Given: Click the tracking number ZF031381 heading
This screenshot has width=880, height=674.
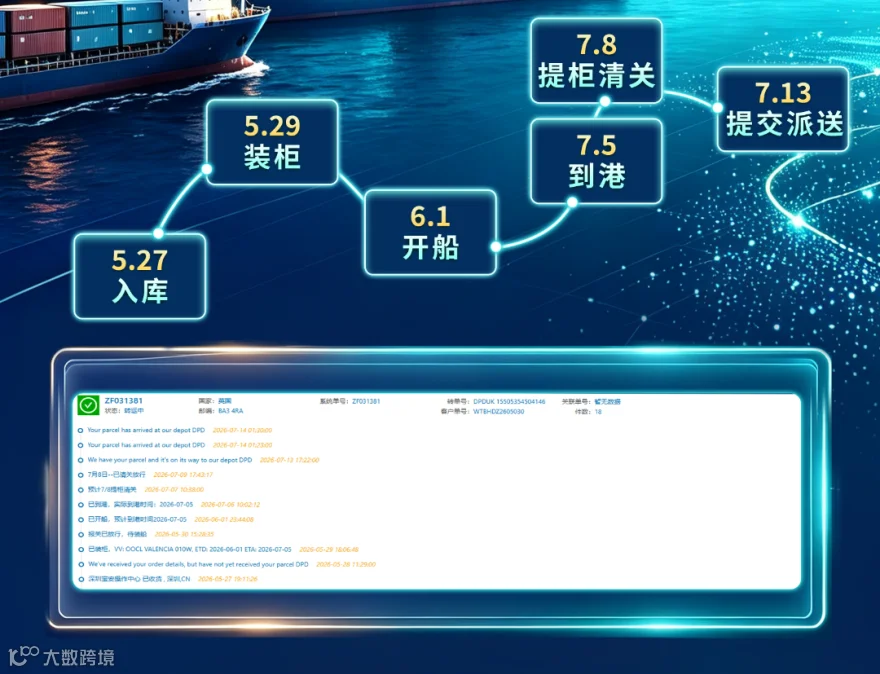Looking at the screenshot, I should tap(123, 401).
